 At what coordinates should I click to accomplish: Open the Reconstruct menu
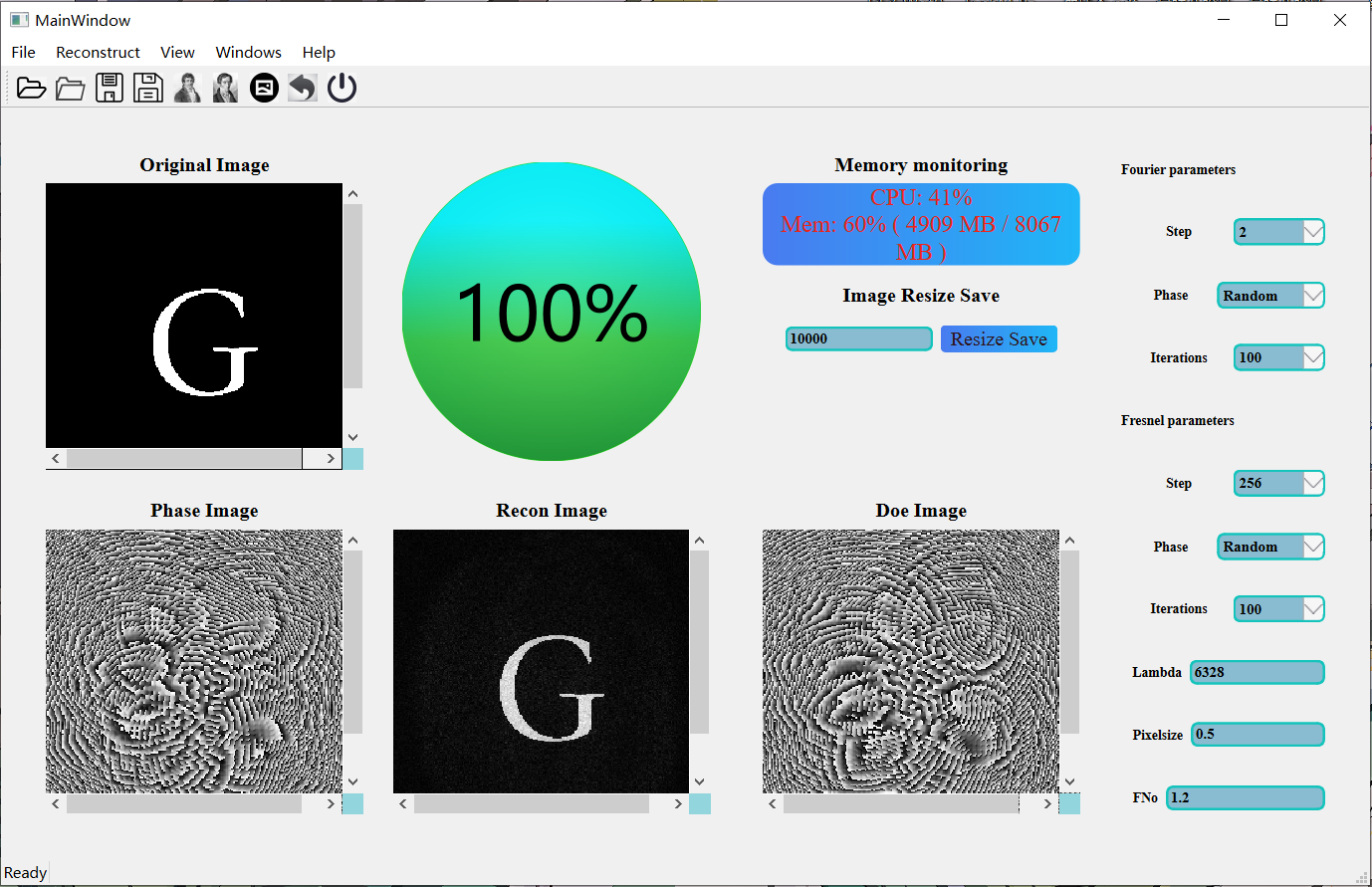pyautogui.click(x=98, y=52)
